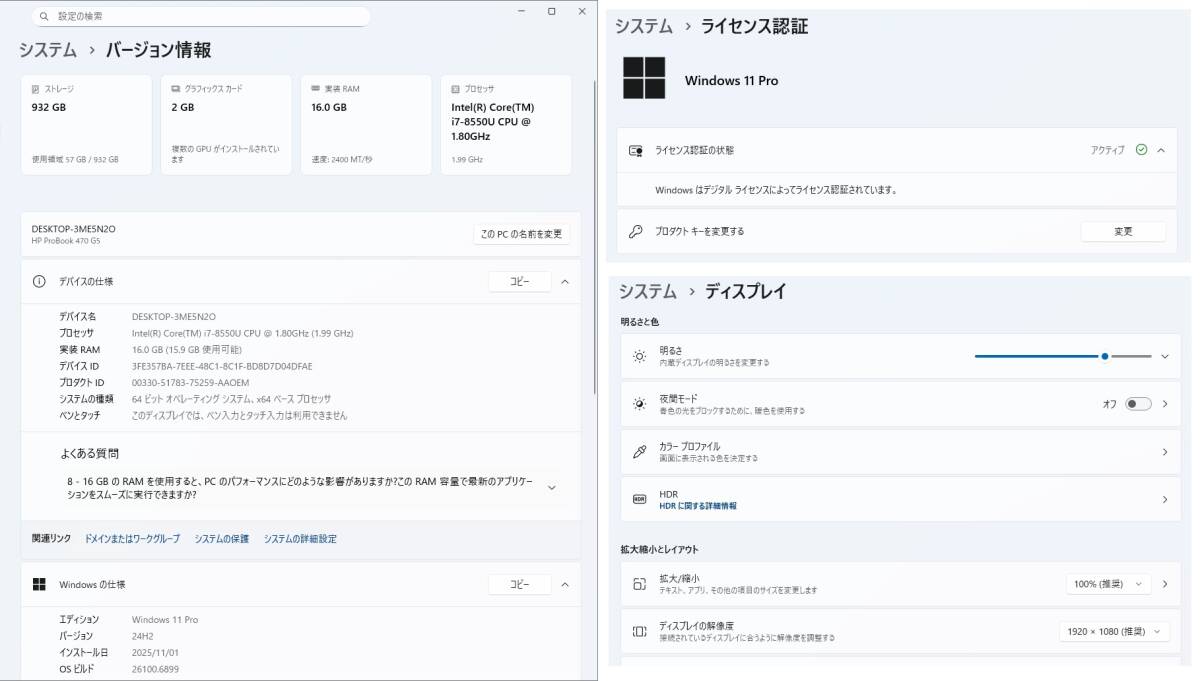Open the HDR settings page arrow
Viewport: 1200px width, 681px height.
[1165, 499]
